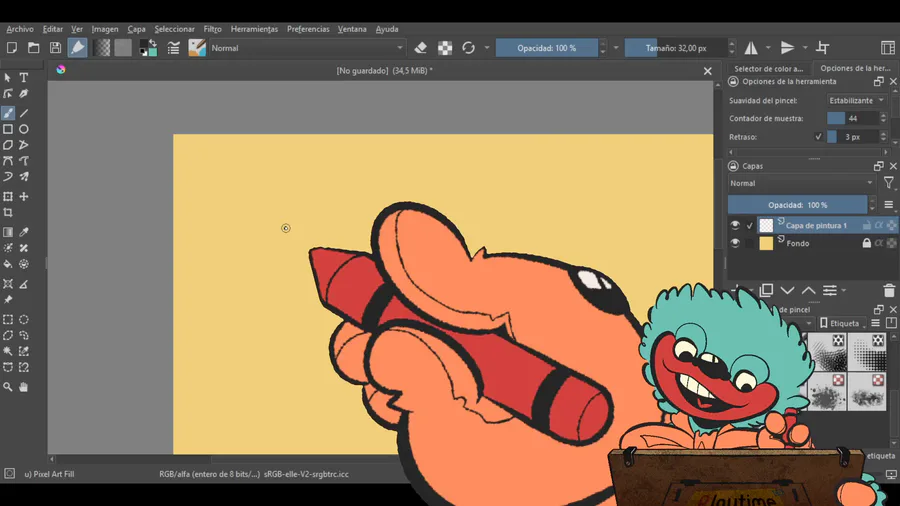The image size is (900, 506).
Task: Move layer up in Capas panel
Action: [808, 291]
